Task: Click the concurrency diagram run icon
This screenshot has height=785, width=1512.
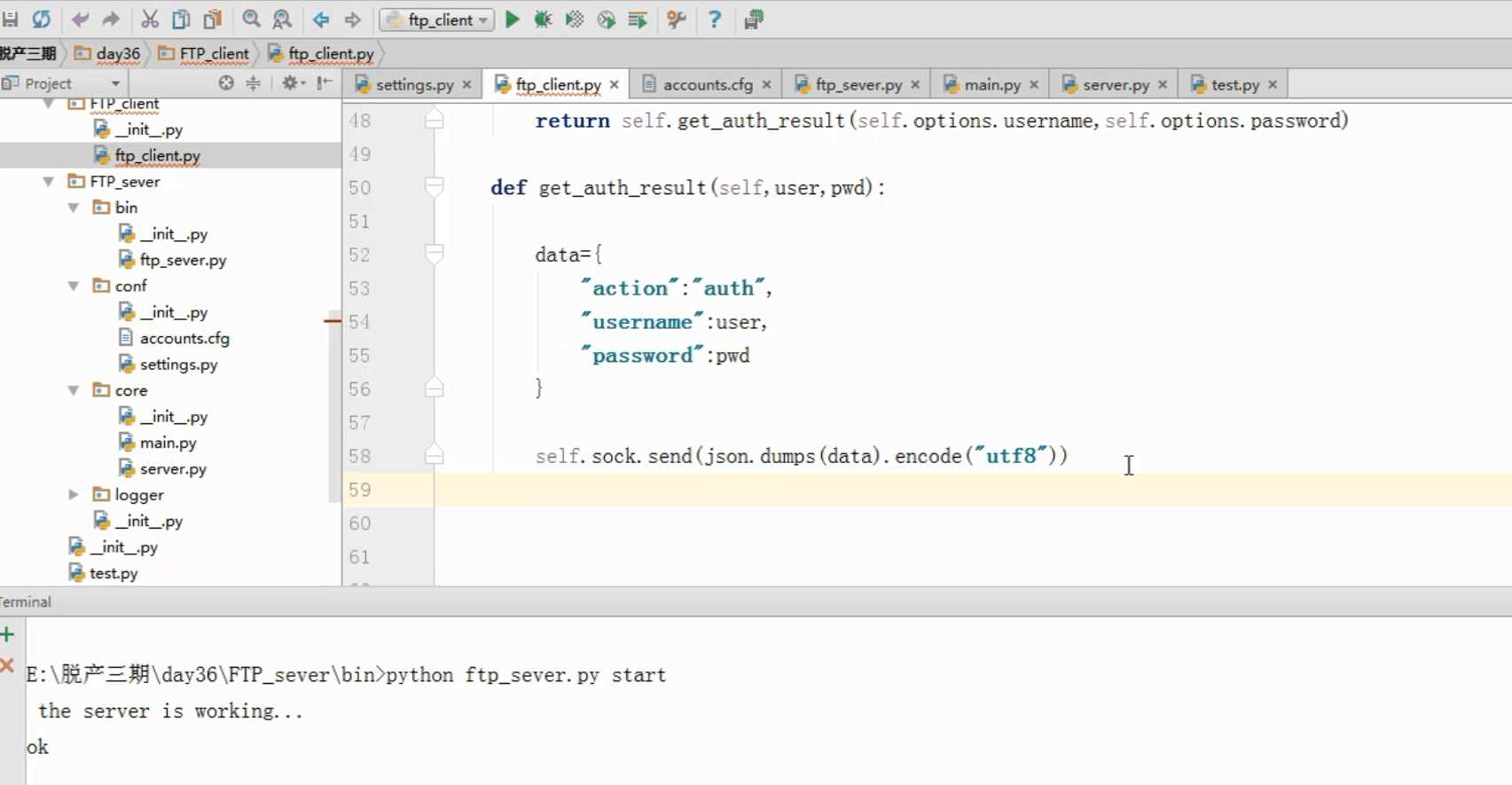Action: pos(638,19)
